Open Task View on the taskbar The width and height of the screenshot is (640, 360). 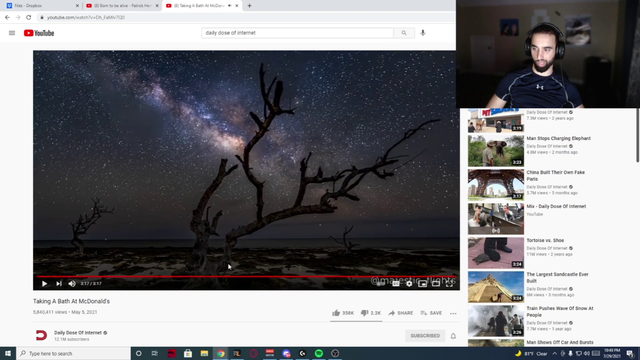click(155, 353)
